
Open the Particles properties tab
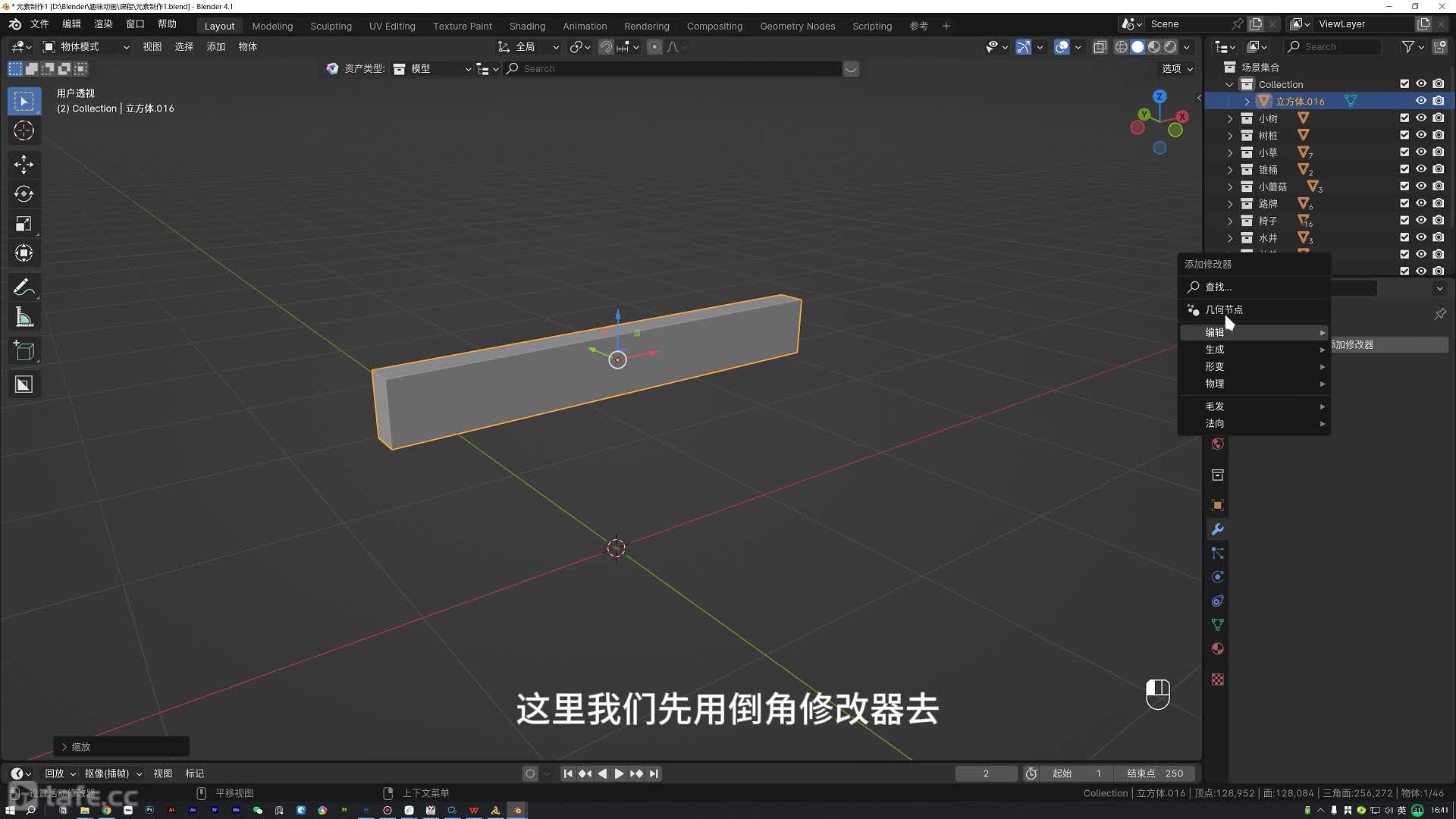pos(1217,553)
